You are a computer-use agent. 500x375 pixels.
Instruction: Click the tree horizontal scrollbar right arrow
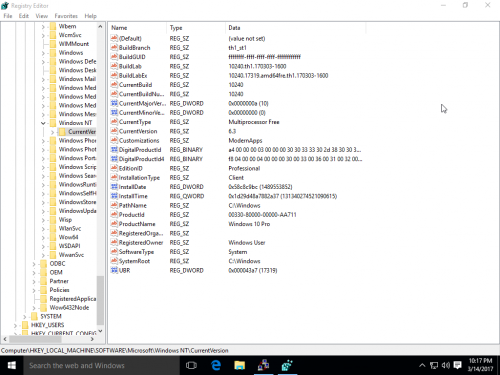pyautogui.click(x=92, y=339)
